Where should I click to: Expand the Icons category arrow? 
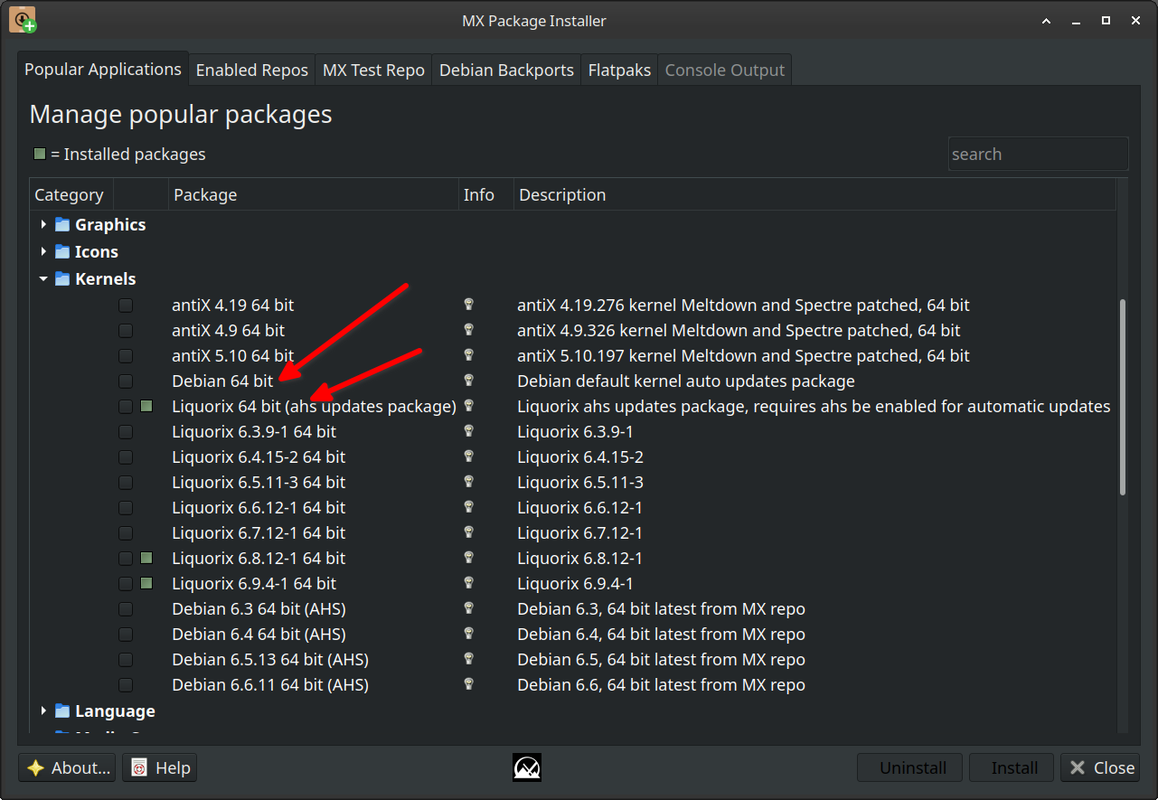coord(44,252)
